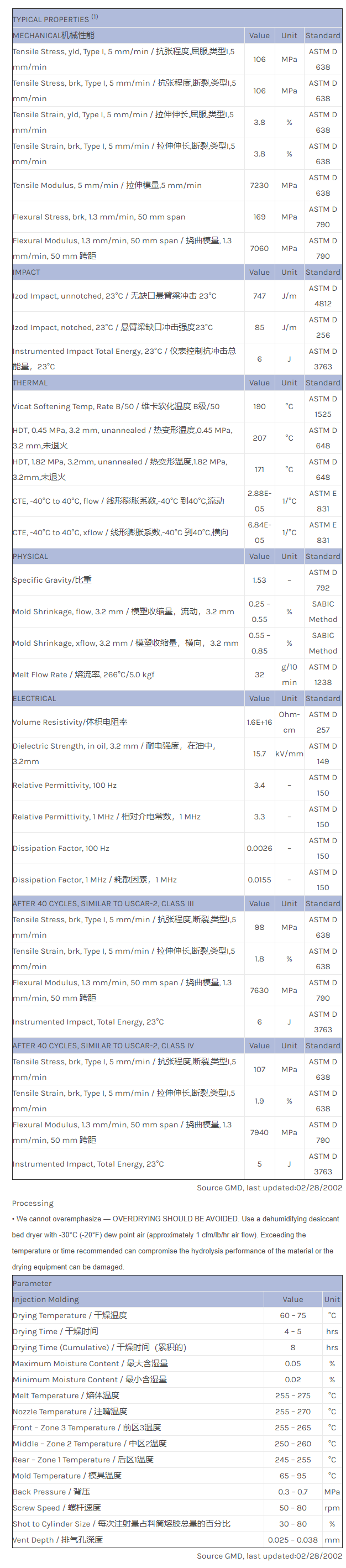Select the ELECTRICAL section header
Screen dimensions: 346x1568
click(x=34, y=698)
